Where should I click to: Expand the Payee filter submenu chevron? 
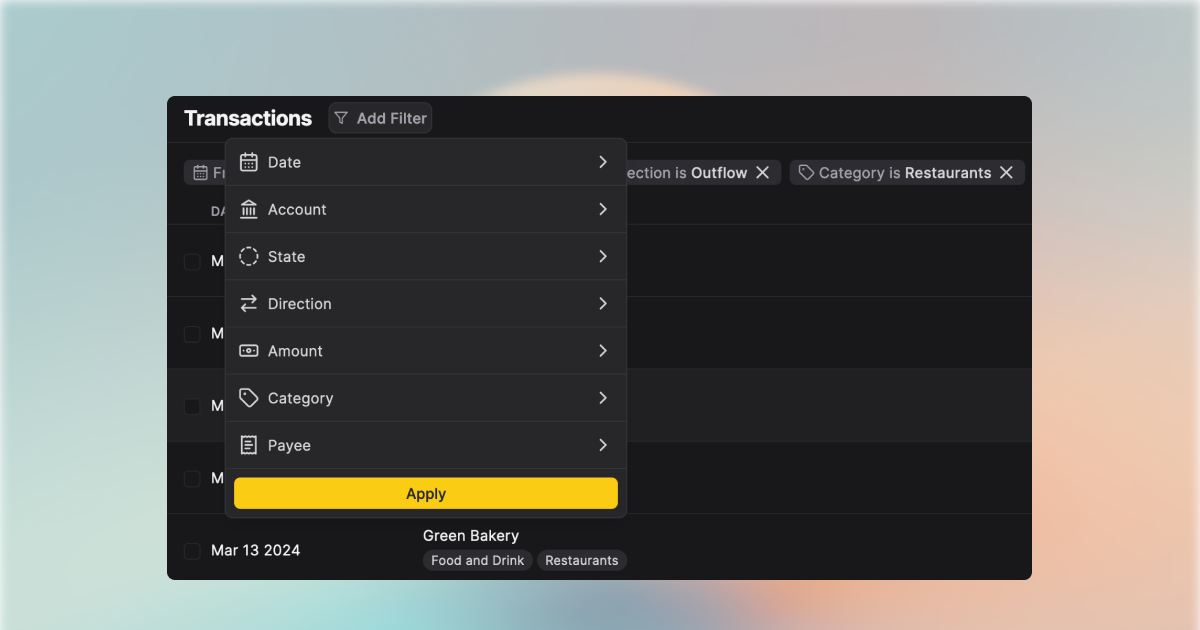(602, 445)
